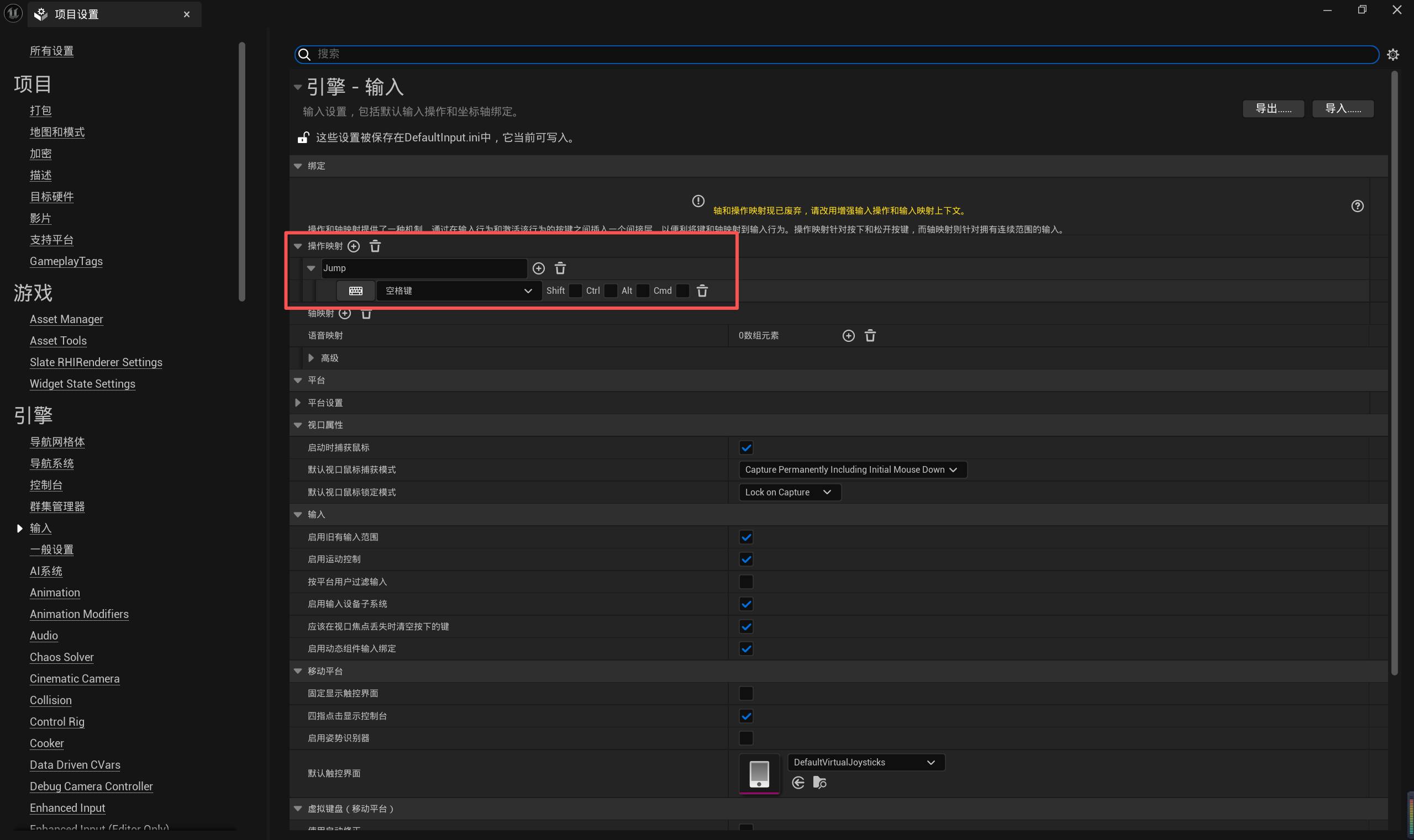Open 地图和模式 settings page

[x=57, y=132]
